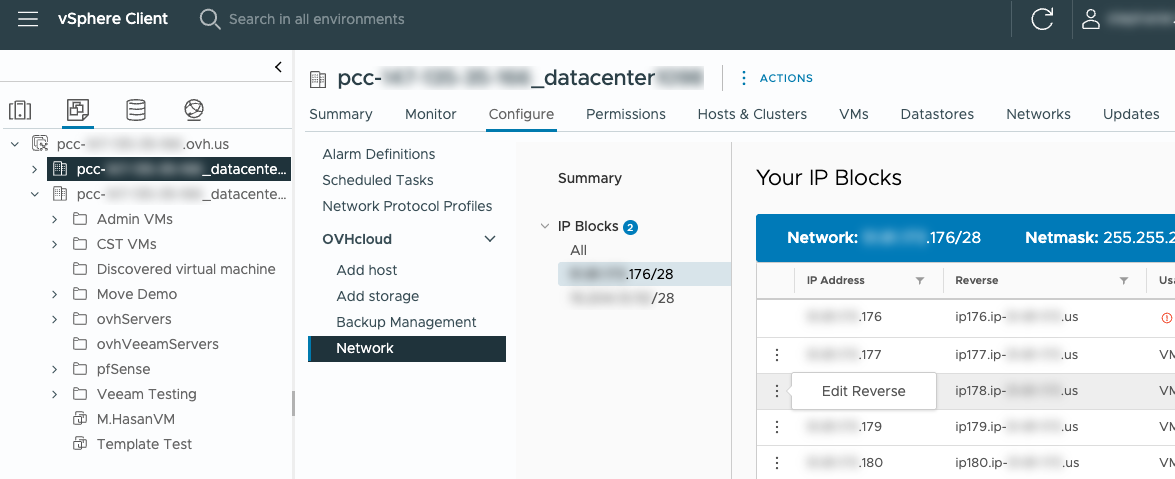The width and height of the screenshot is (1175, 479).
Task: Switch to the VMs tab
Action: [854, 114]
